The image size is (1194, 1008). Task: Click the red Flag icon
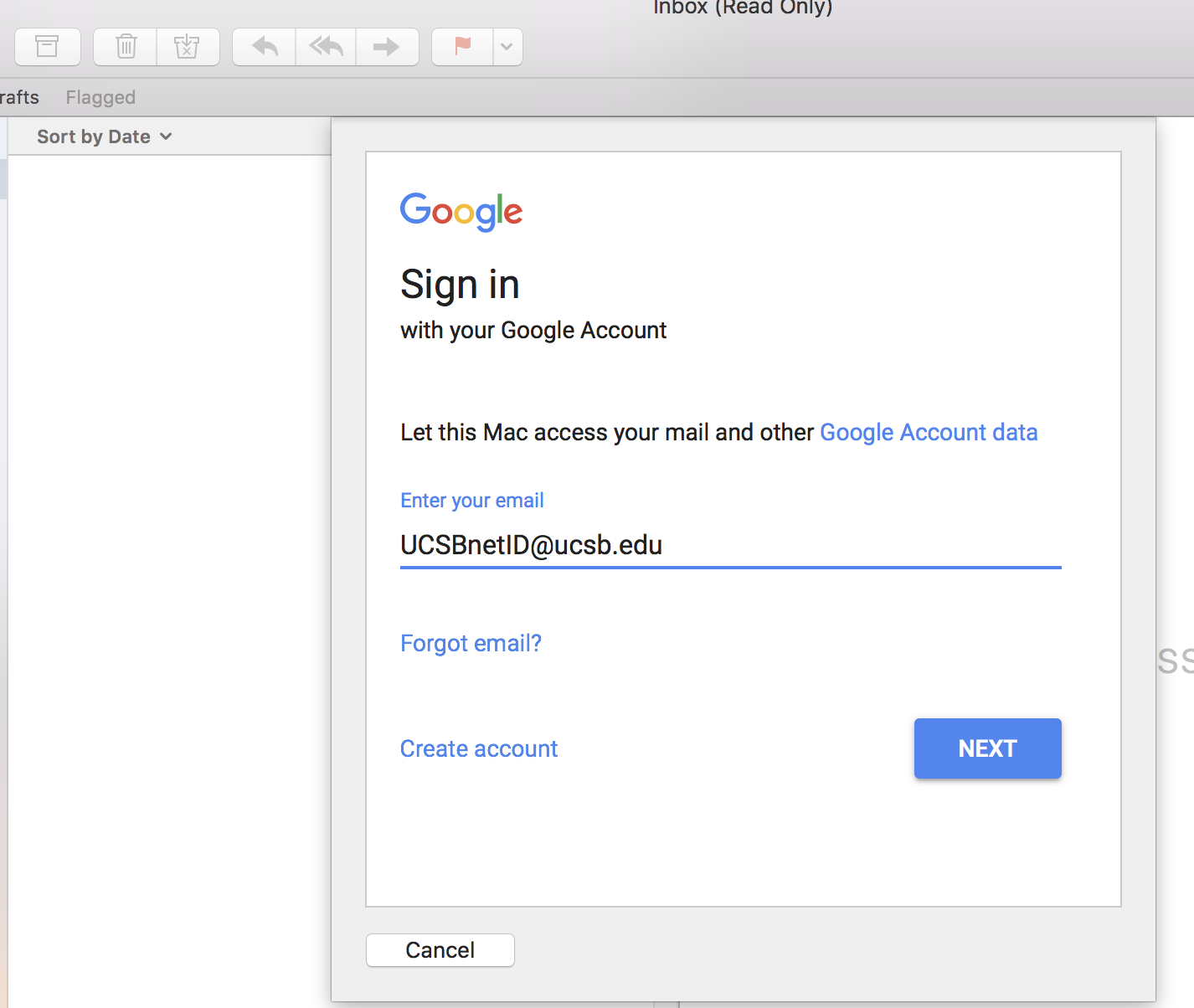coord(462,46)
